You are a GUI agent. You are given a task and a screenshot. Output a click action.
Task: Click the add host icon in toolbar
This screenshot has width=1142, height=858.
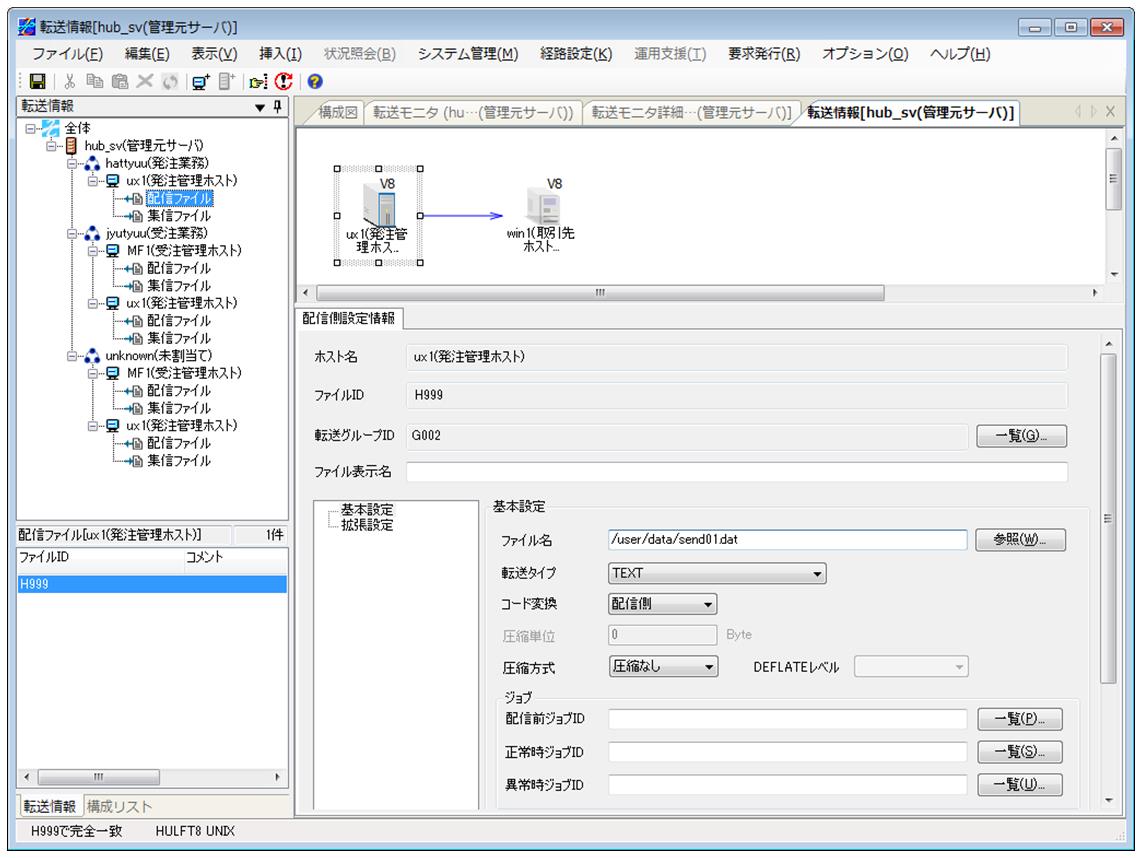(x=199, y=82)
